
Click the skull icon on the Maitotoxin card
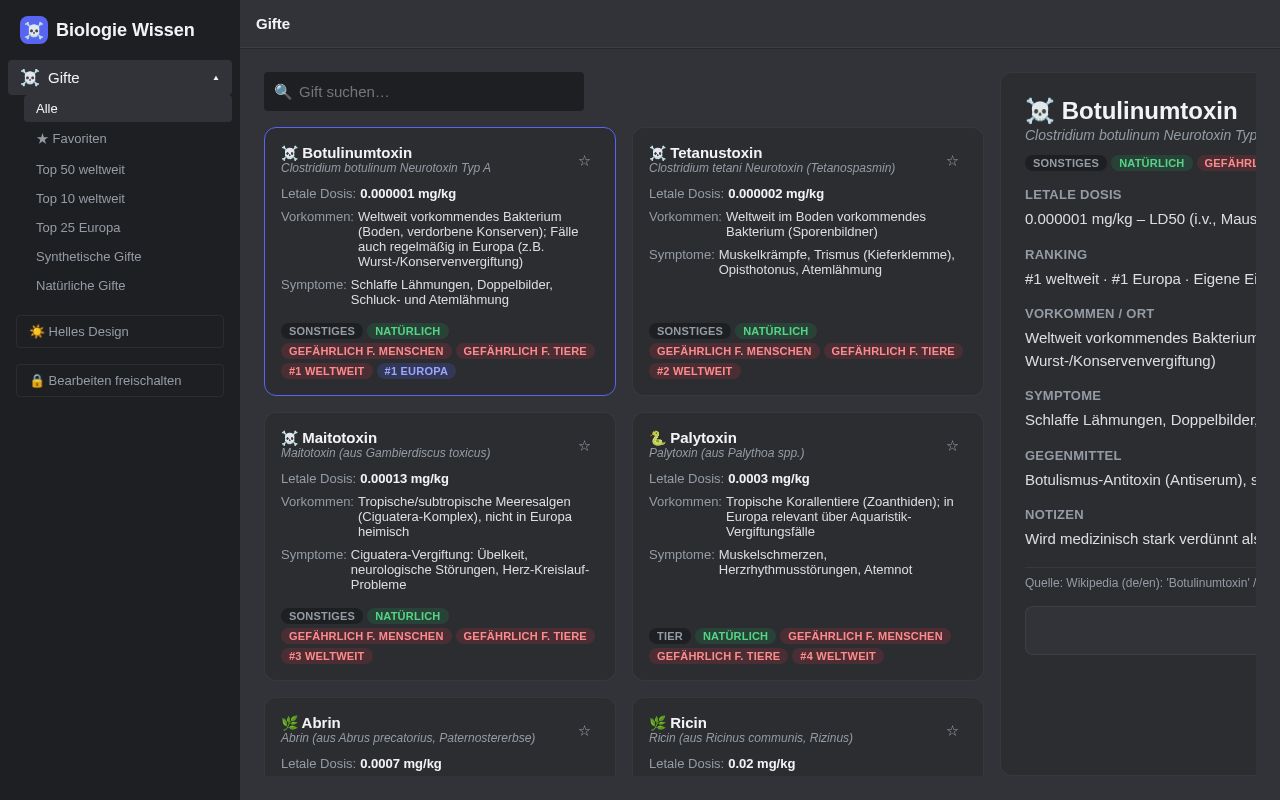click(290, 438)
